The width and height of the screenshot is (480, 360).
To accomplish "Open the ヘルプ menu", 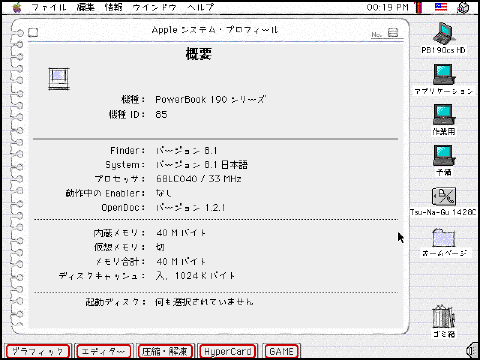I will [x=200, y=7].
